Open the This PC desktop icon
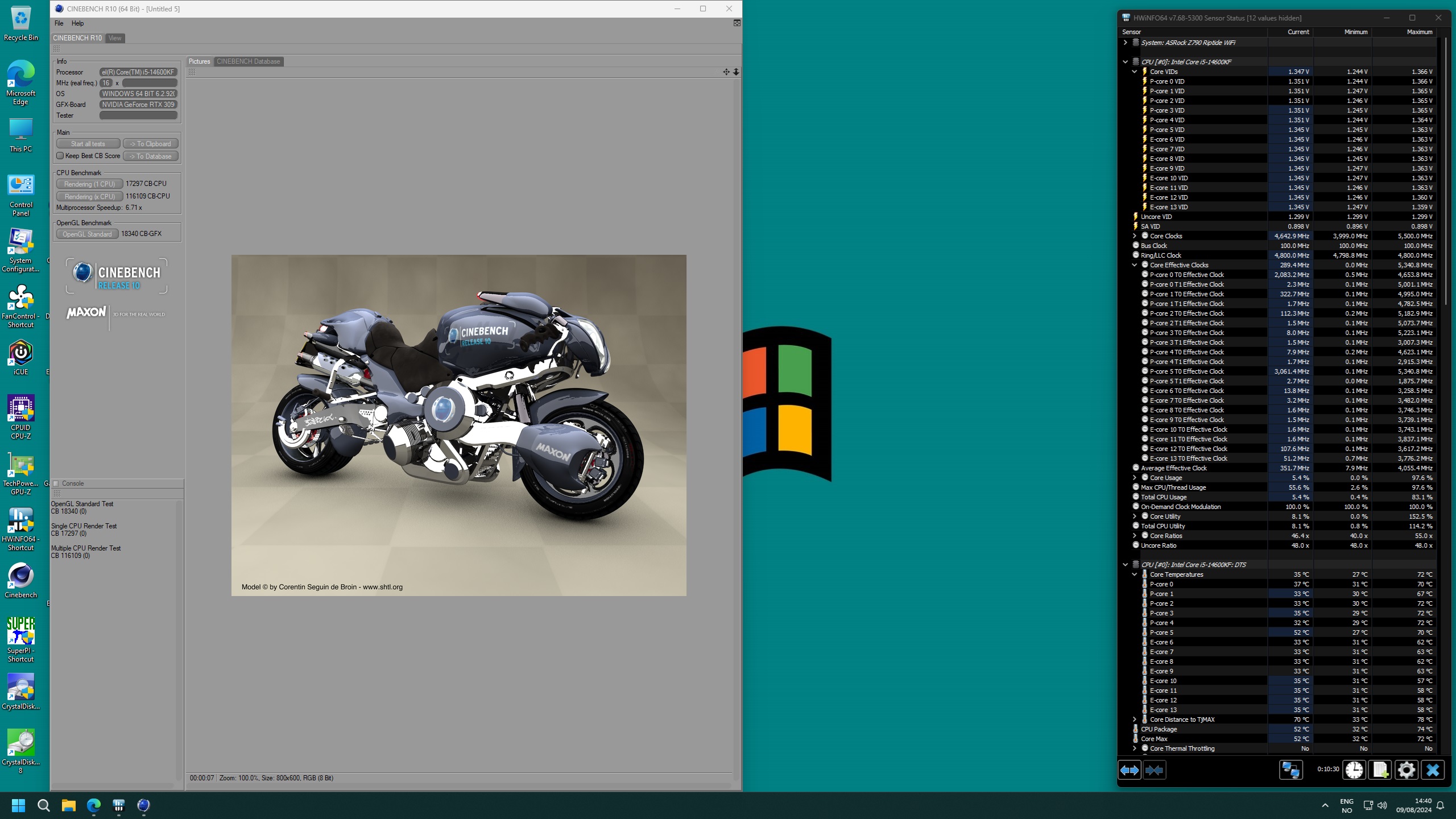This screenshot has width=1456, height=819. click(x=20, y=135)
